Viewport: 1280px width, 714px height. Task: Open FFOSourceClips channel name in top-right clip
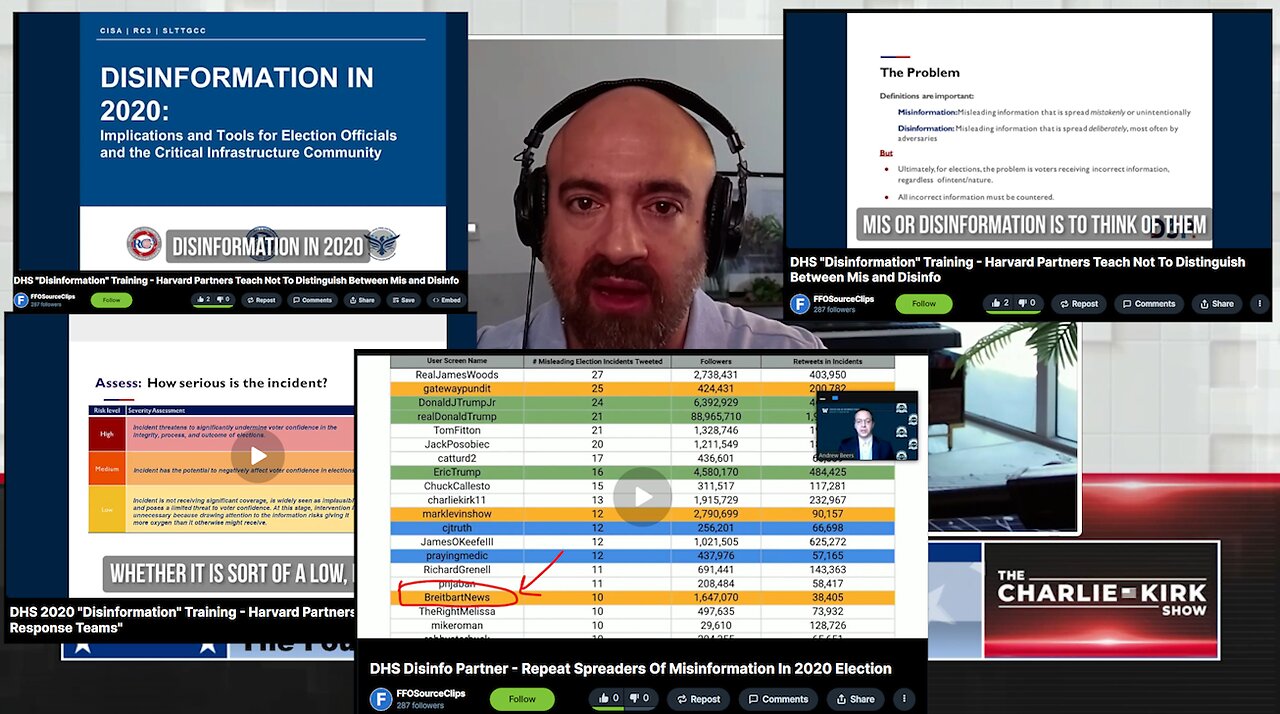(843, 298)
